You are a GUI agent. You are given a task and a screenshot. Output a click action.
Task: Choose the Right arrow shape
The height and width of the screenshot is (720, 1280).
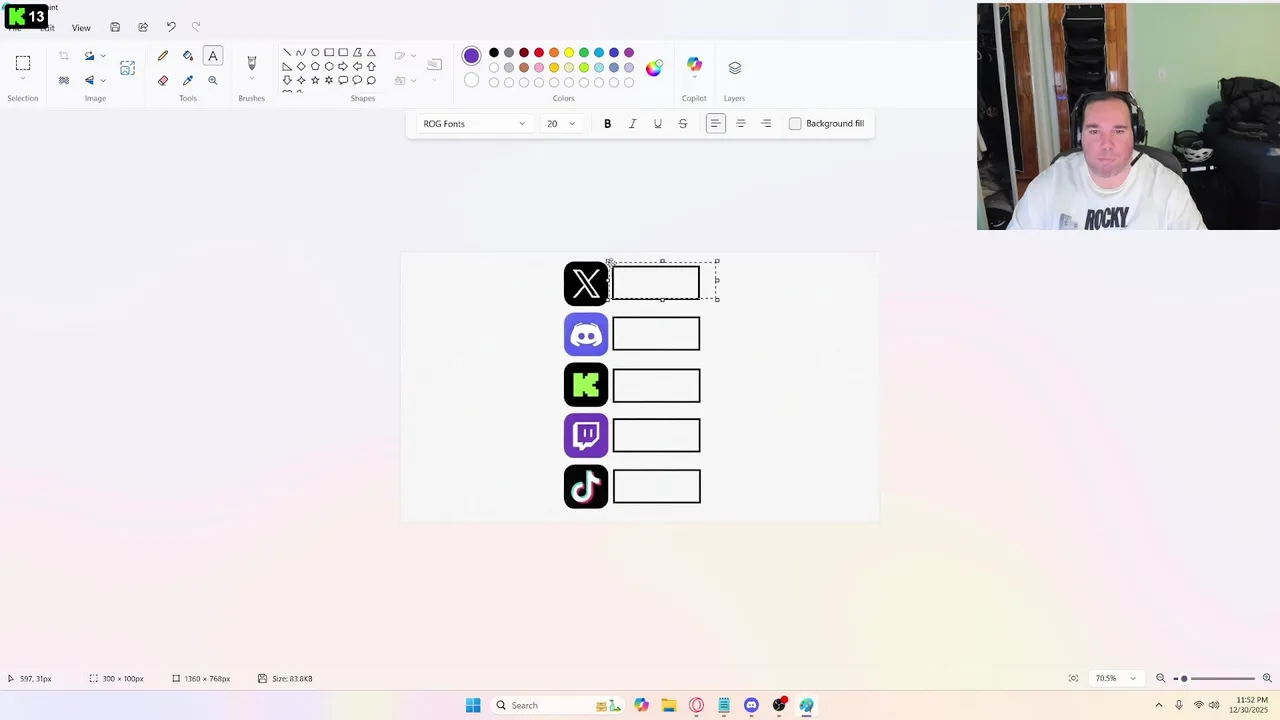click(343, 66)
